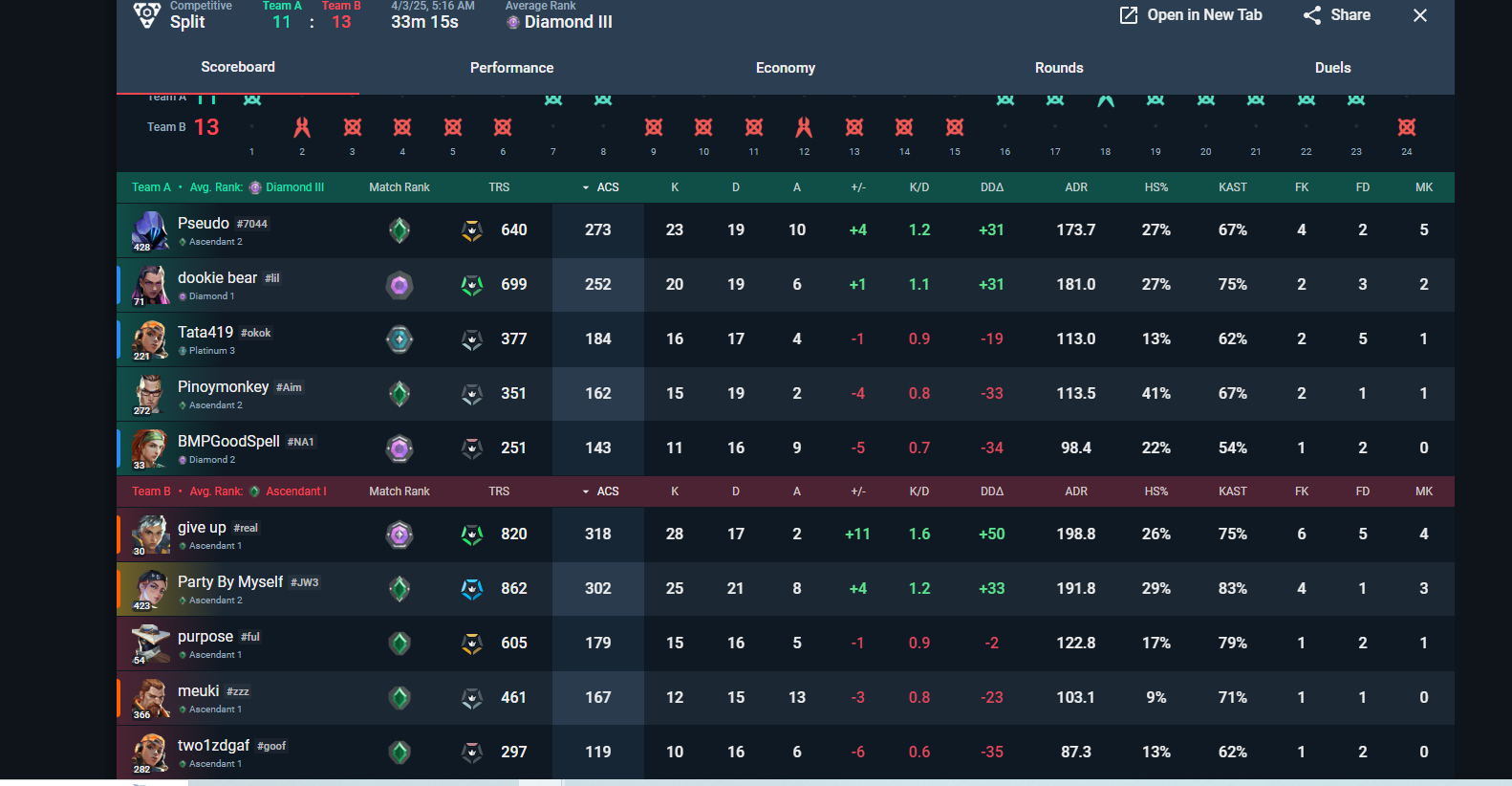This screenshot has height=786, width=1512.
Task: Click Tata419's TRS badge icon
Action: pos(472,339)
